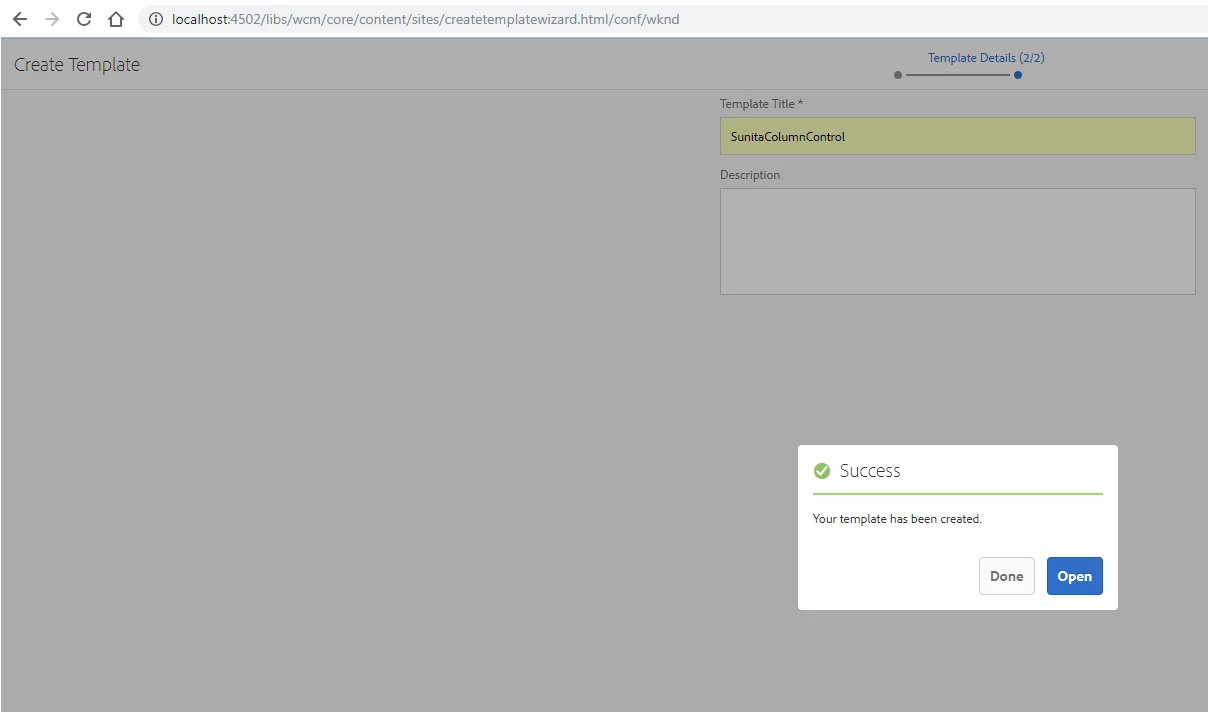1209x713 pixels.
Task: Select the Template Details (2/2) step
Action: point(986,58)
